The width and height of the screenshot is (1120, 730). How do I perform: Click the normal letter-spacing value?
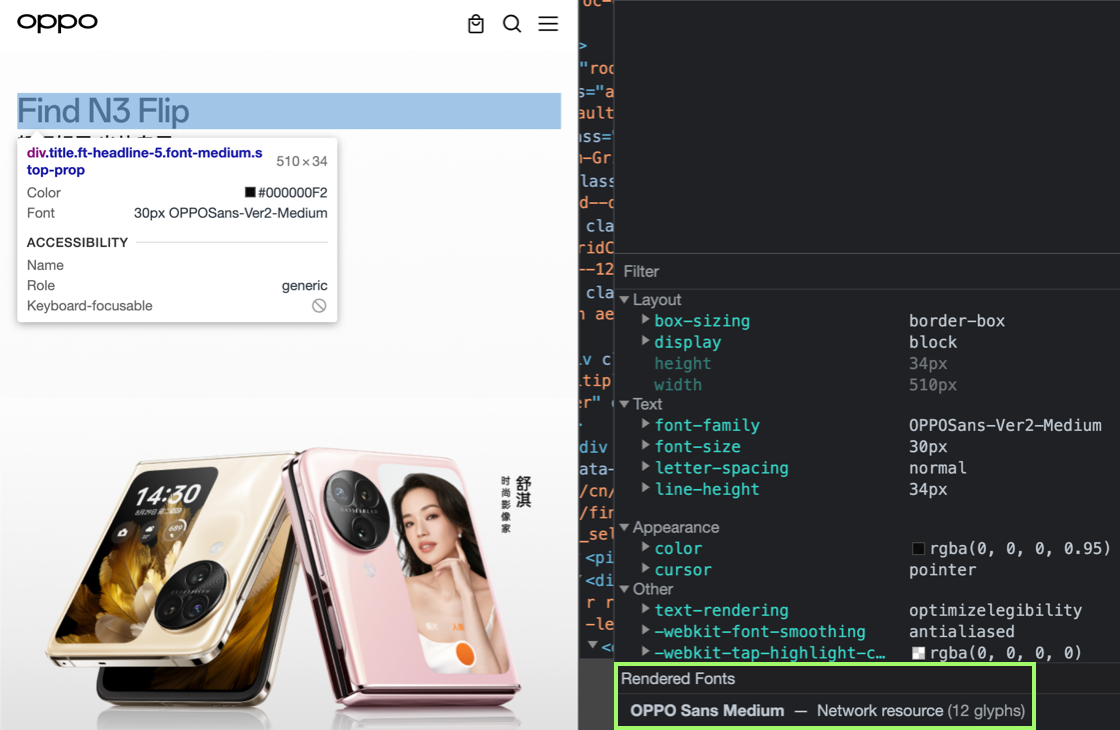(x=937, y=469)
